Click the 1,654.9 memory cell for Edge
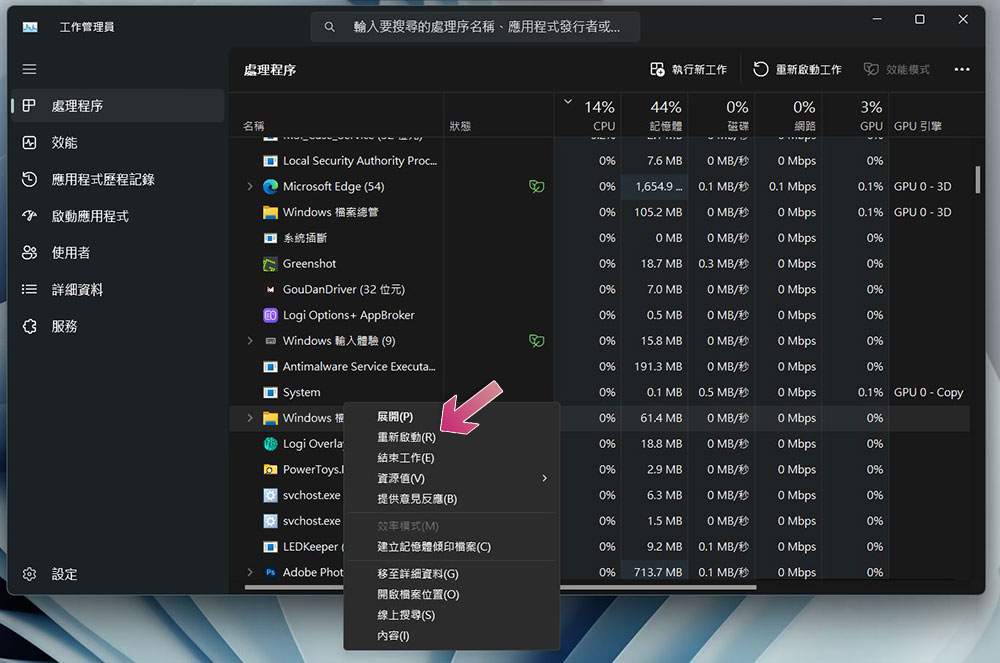 click(654, 186)
